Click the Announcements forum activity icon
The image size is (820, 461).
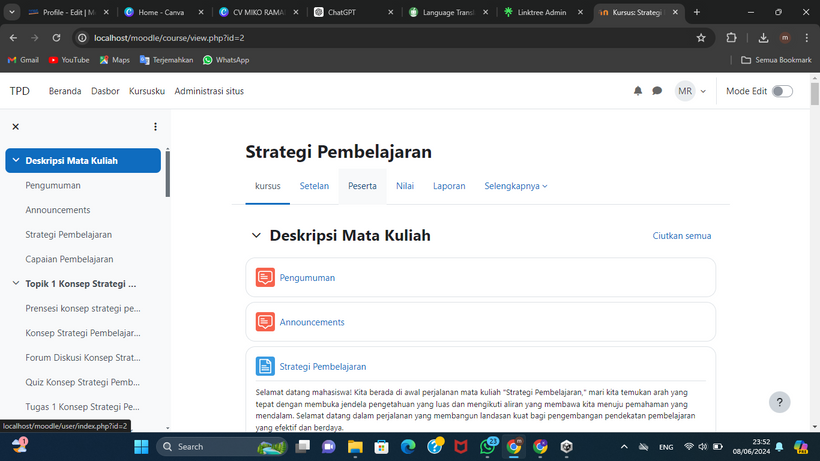coord(265,322)
